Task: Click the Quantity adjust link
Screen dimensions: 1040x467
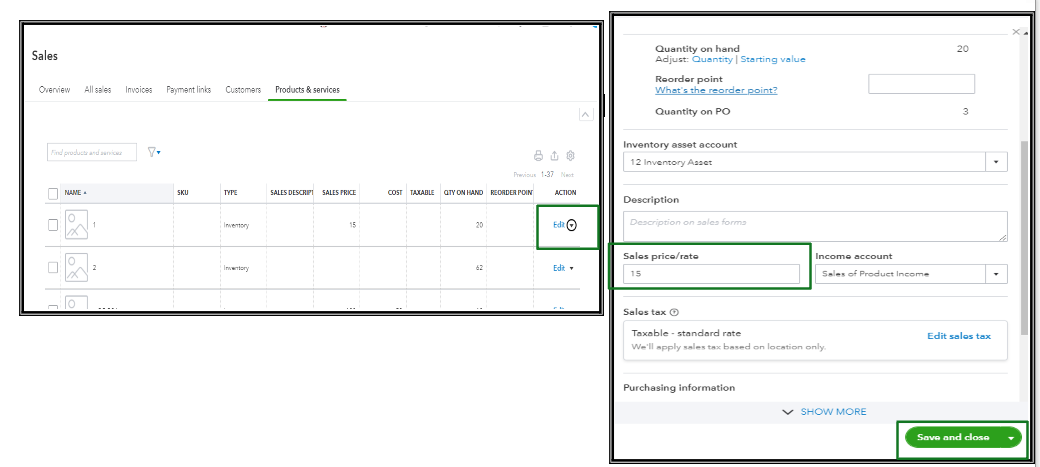Action: pyautogui.click(x=712, y=59)
